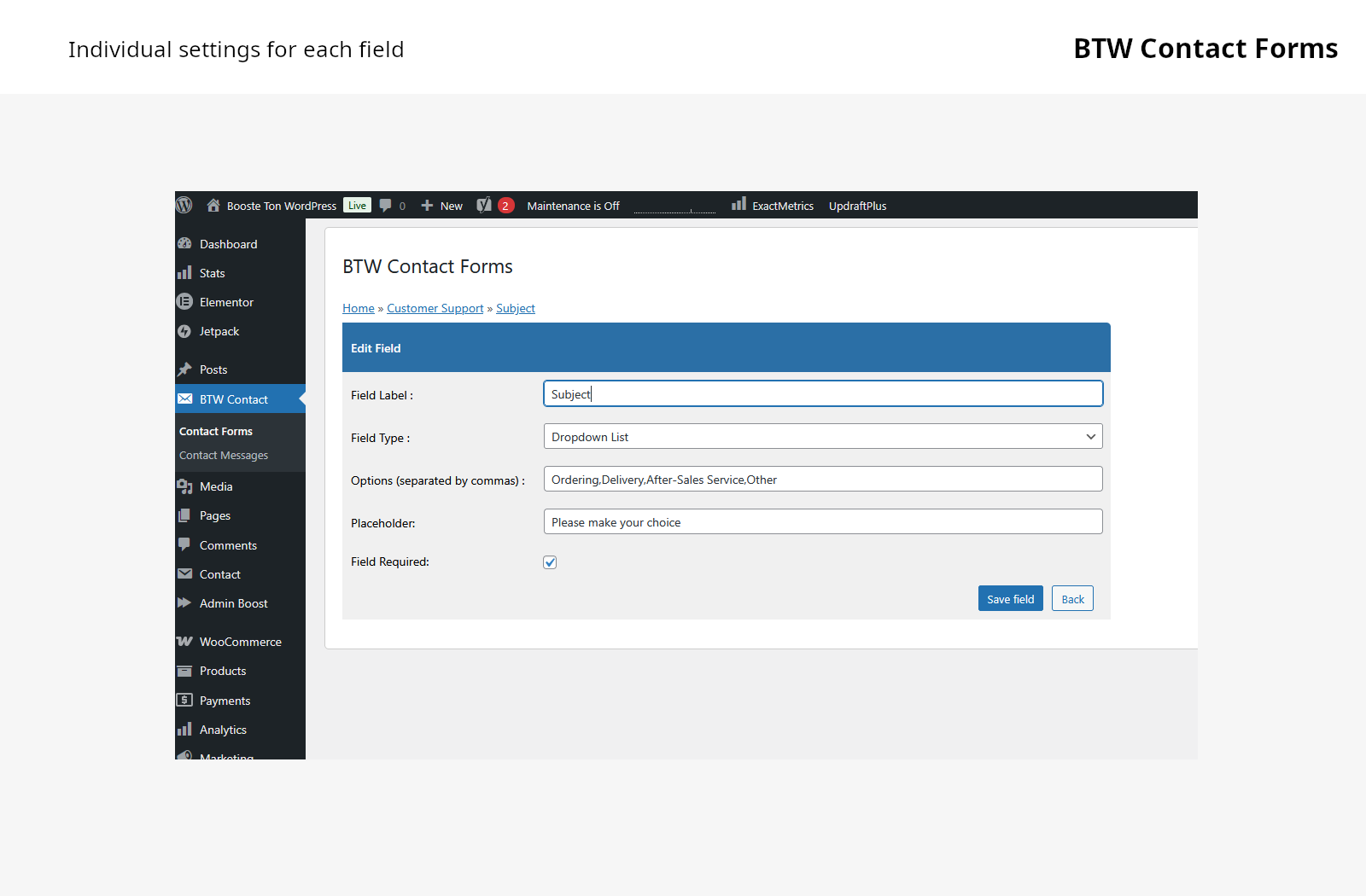1366x896 pixels.
Task: Click the Stats bar chart icon
Action: 184,273
